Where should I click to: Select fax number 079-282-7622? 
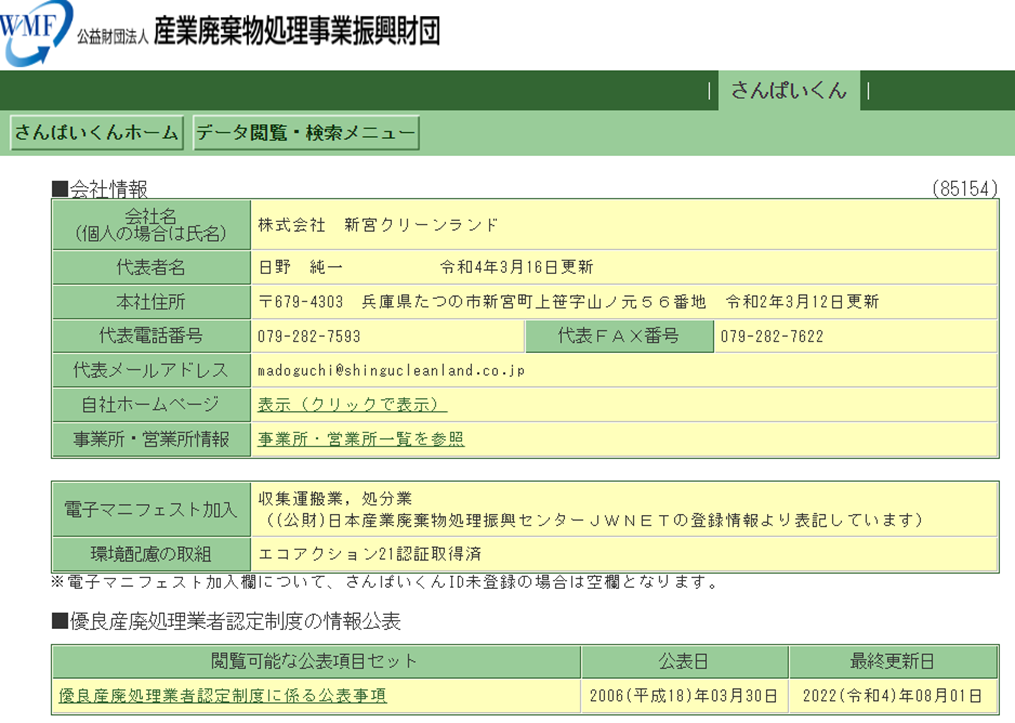pos(772,337)
